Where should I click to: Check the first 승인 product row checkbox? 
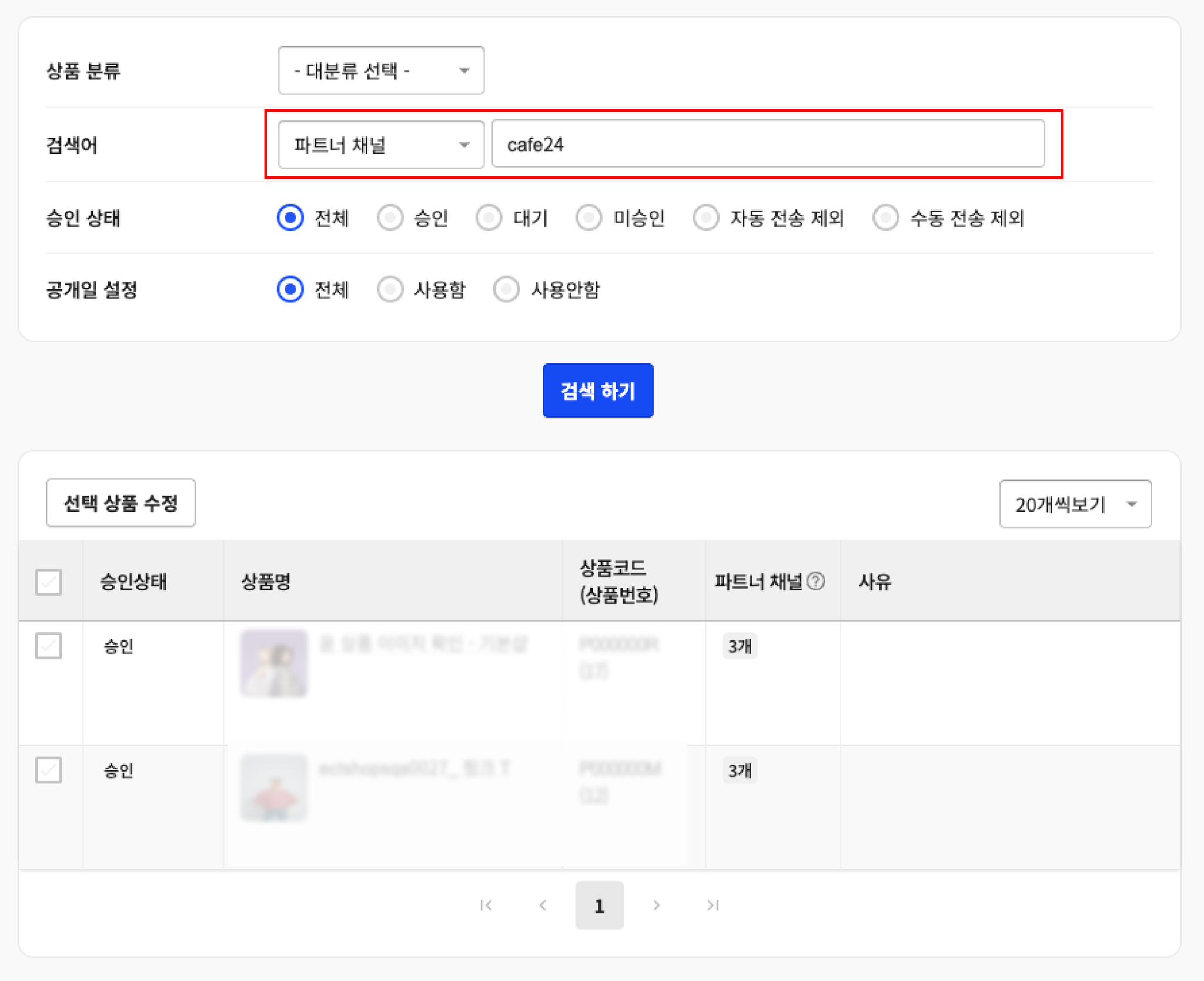[48, 646]
